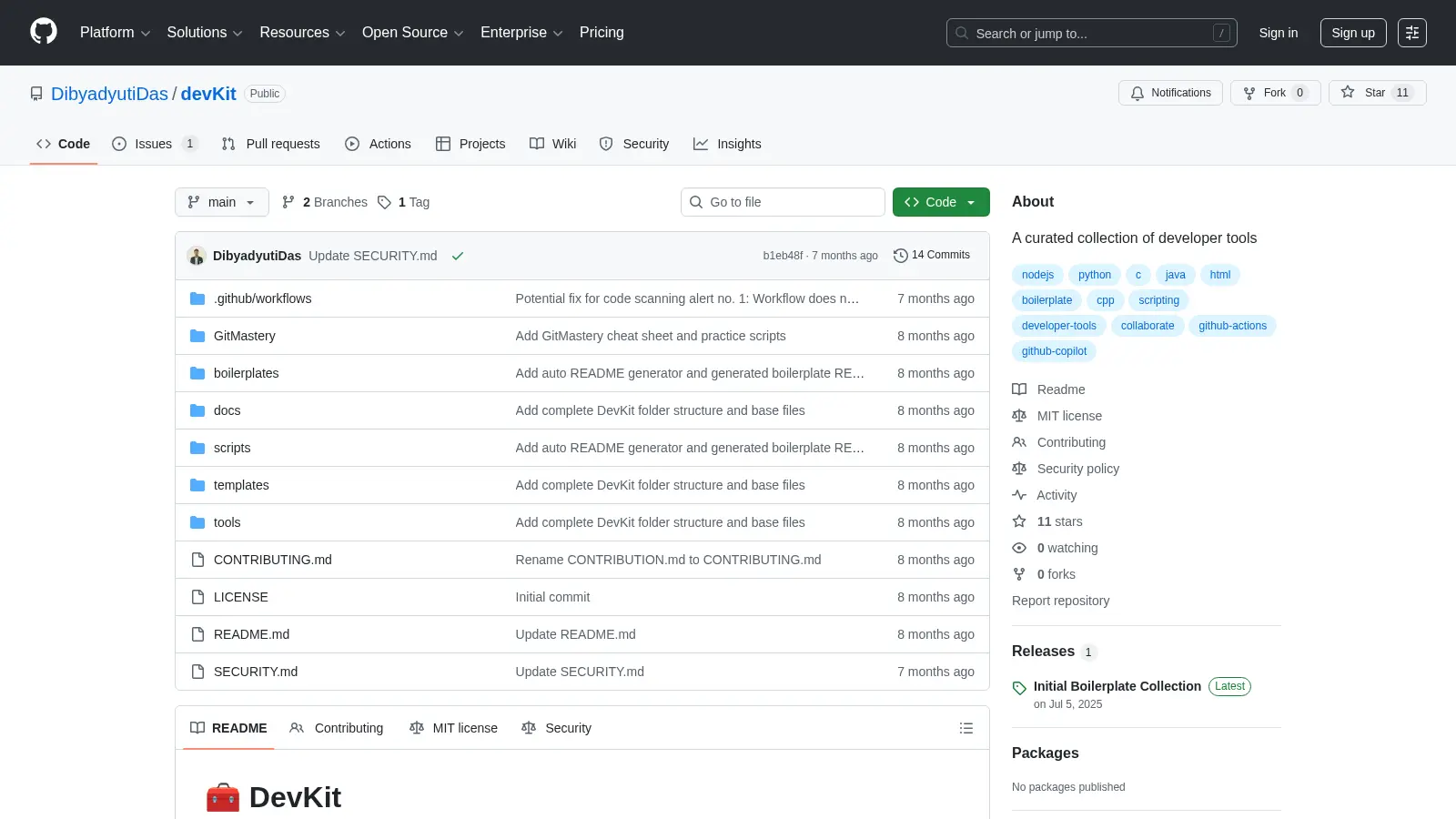Screen dimensions: 1456x819
Task: Switch to the Pull requests tab
Action: coord(270,144)
